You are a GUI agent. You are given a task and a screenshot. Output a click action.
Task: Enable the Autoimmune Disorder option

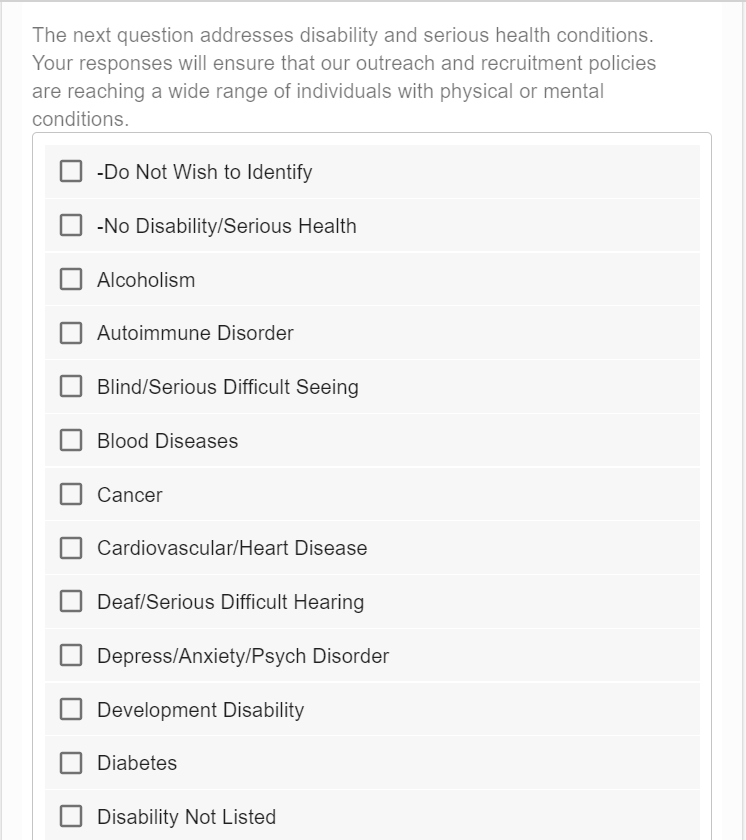[x=71, y=333]
